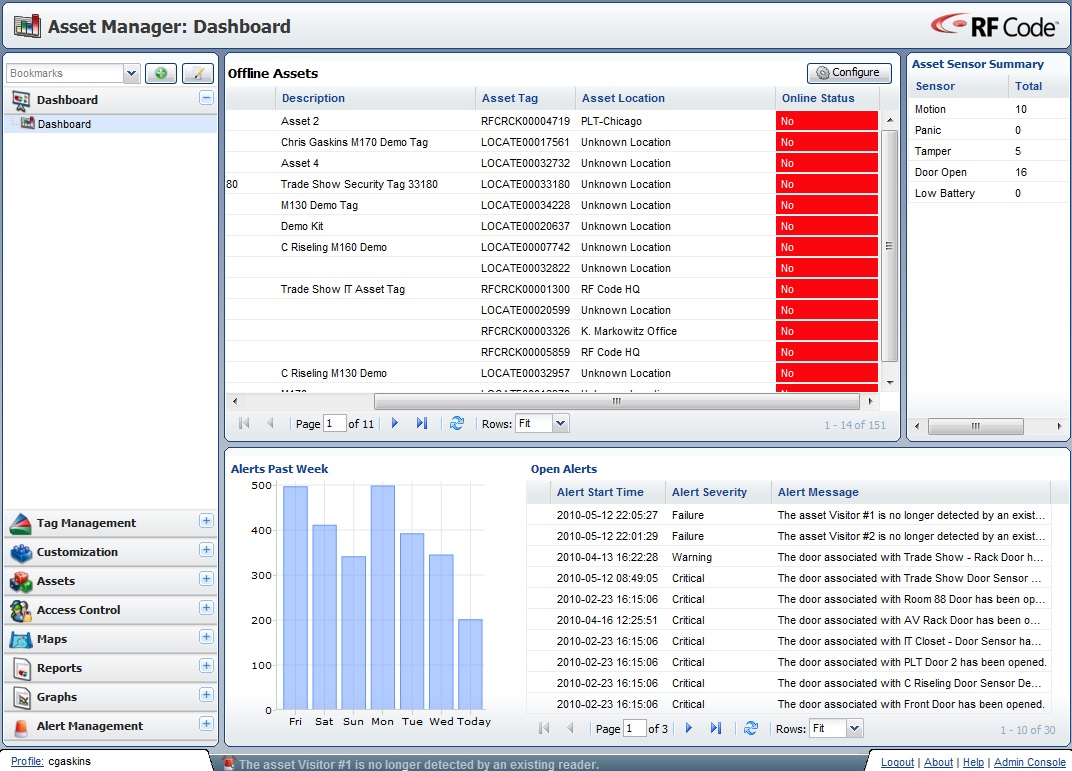Expand the Maps section
Viewport: 1072px width, 771px height.
(206, 637)
